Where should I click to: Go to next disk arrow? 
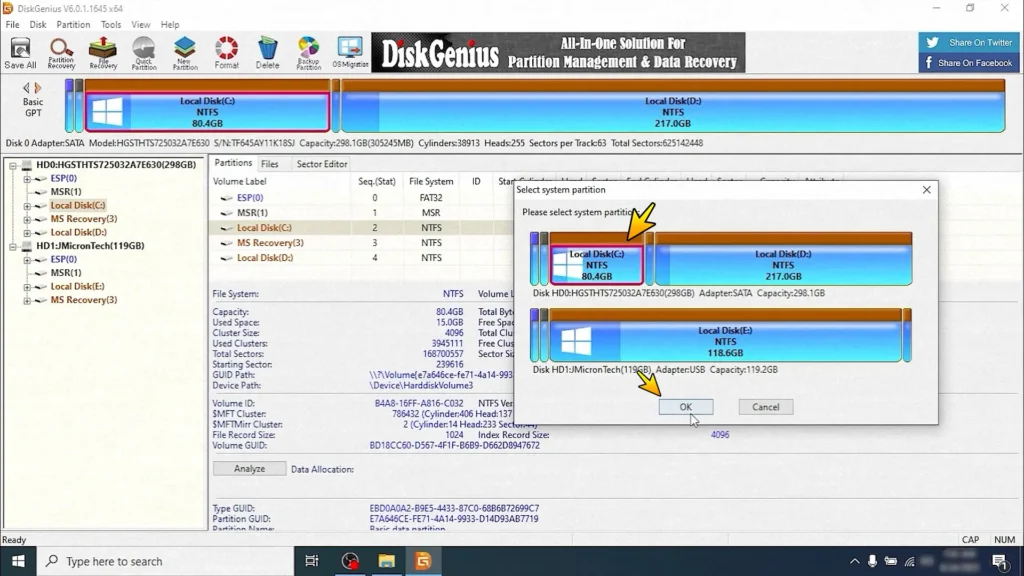click(38, 88)
